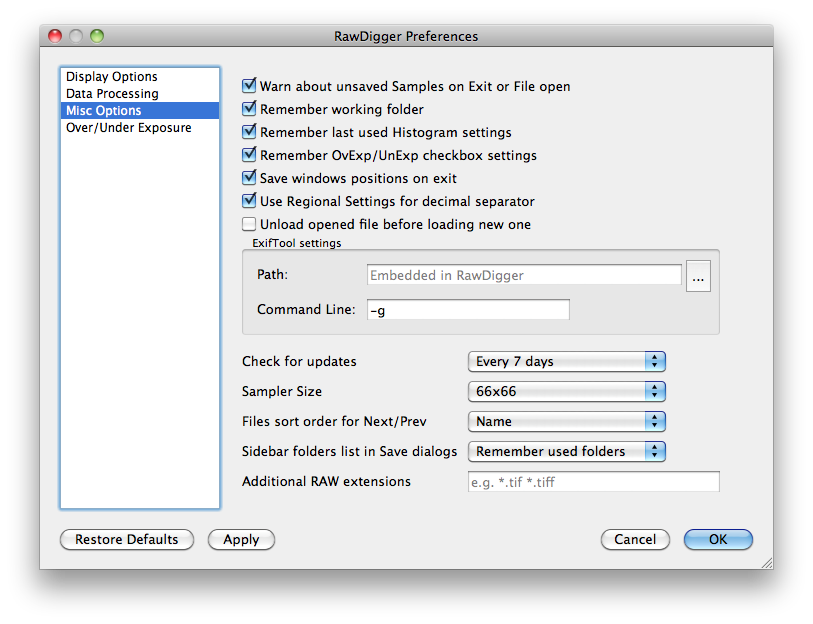
Task: Apply the preference changes
Action: (241, 539)
